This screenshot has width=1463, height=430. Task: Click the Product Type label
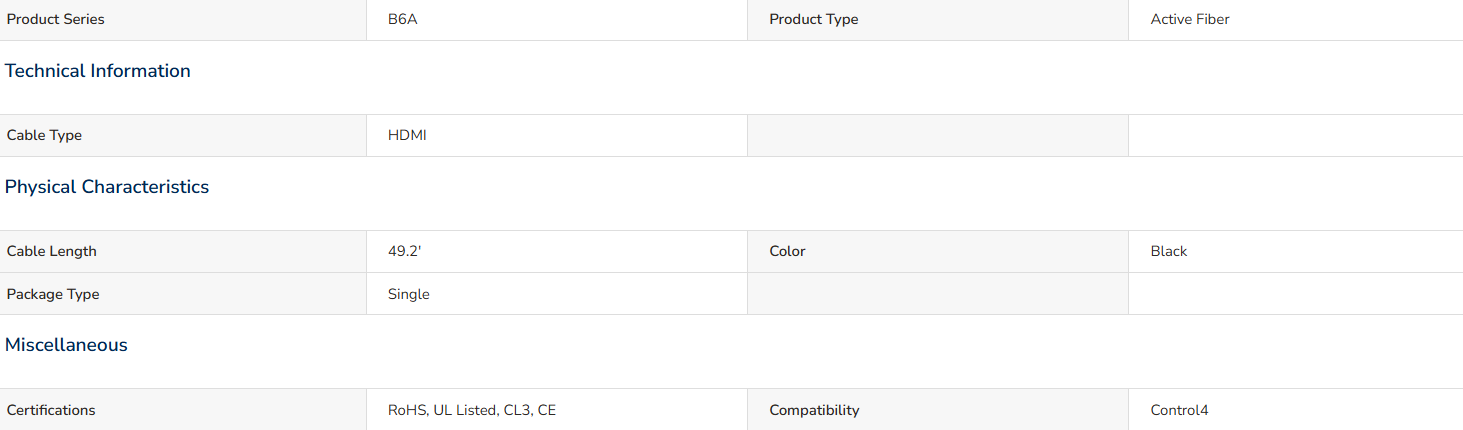(x=814, y=19)
